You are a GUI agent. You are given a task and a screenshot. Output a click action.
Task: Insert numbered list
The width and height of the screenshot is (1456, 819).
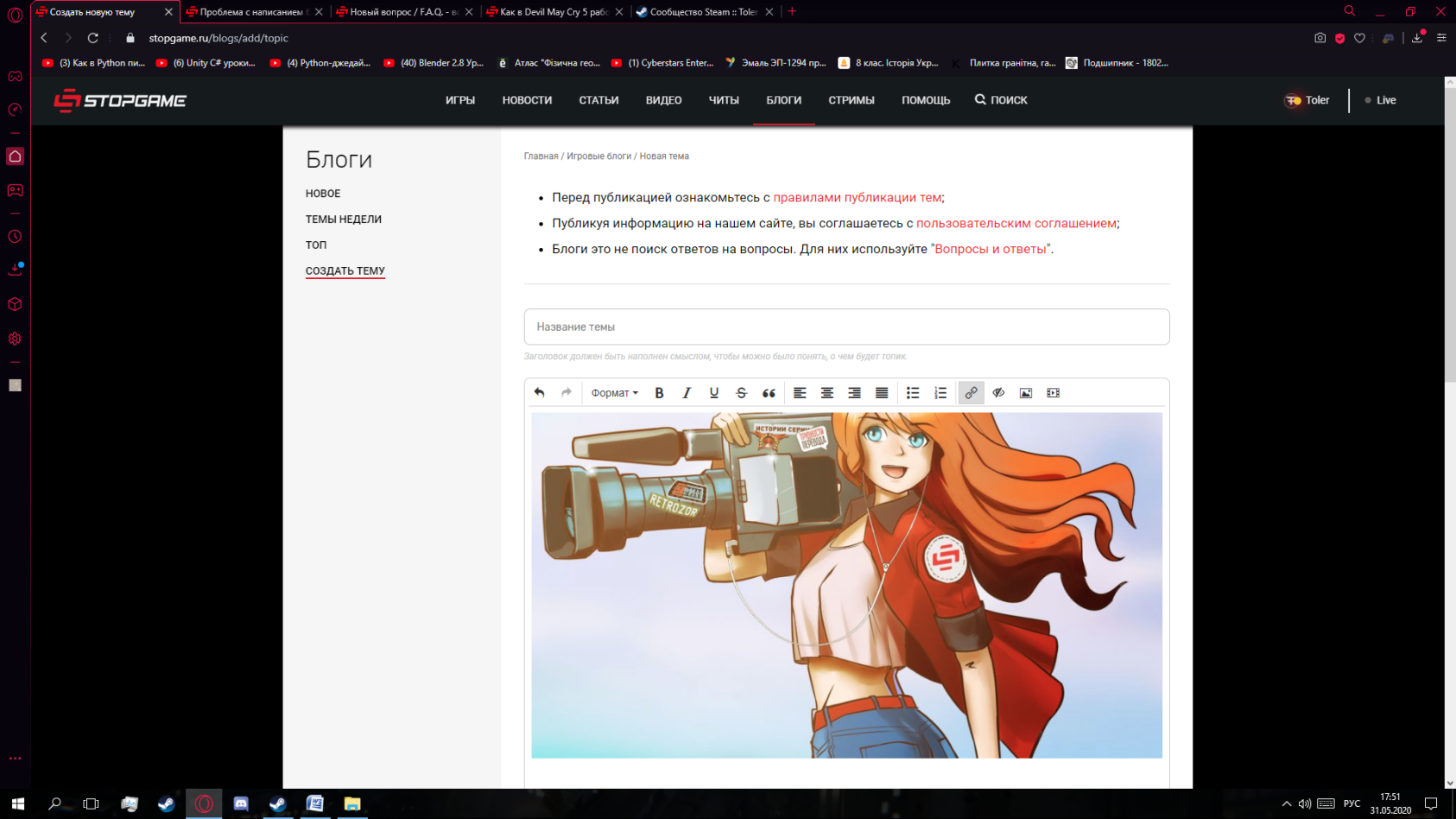pyautogui.click(x=940, y=393)
